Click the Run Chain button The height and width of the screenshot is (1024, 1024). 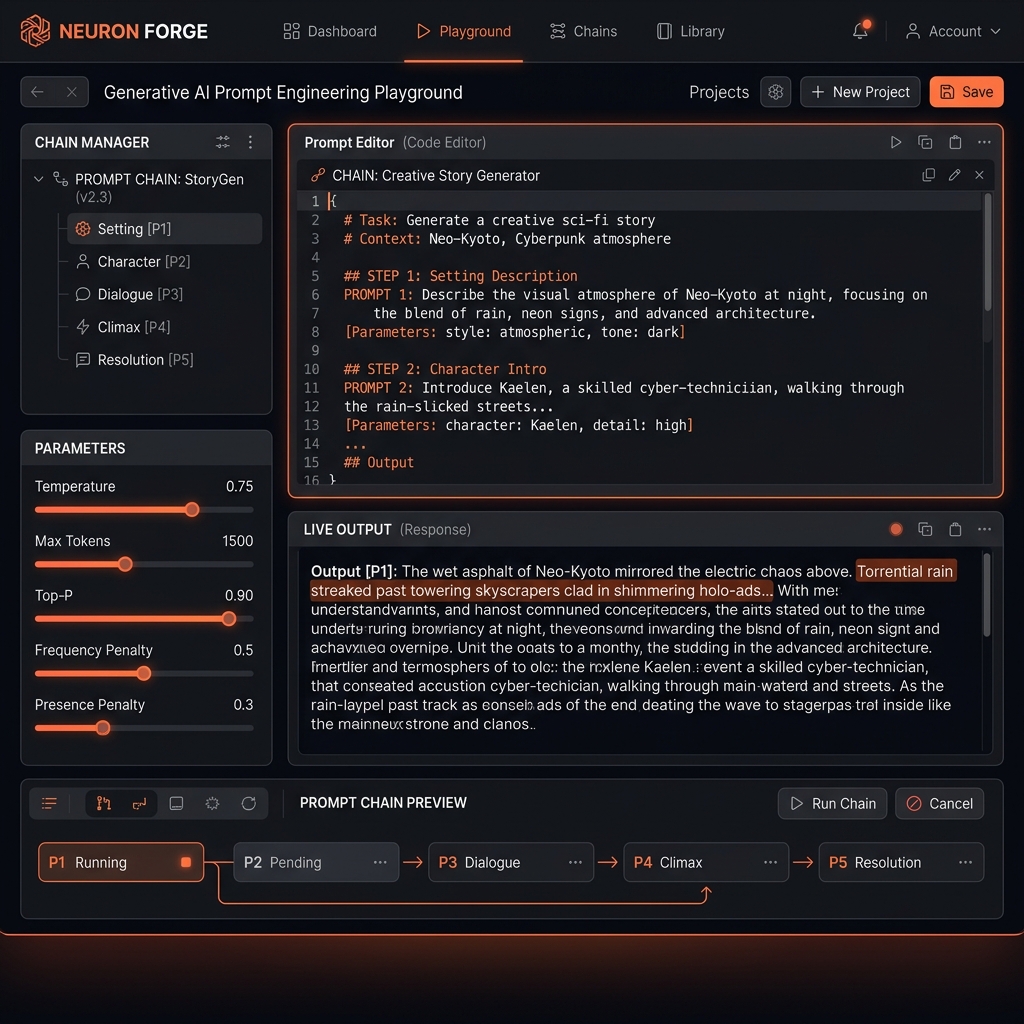pyautogui.click(x=832, y=803)
